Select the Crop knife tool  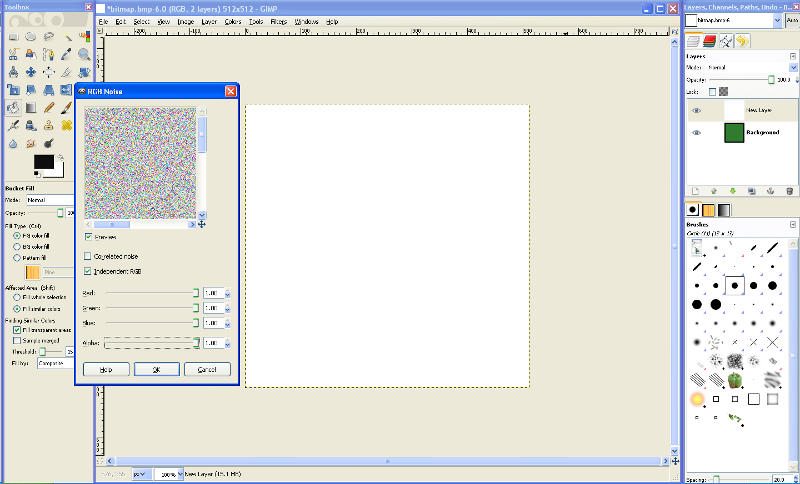click(67, 72)
